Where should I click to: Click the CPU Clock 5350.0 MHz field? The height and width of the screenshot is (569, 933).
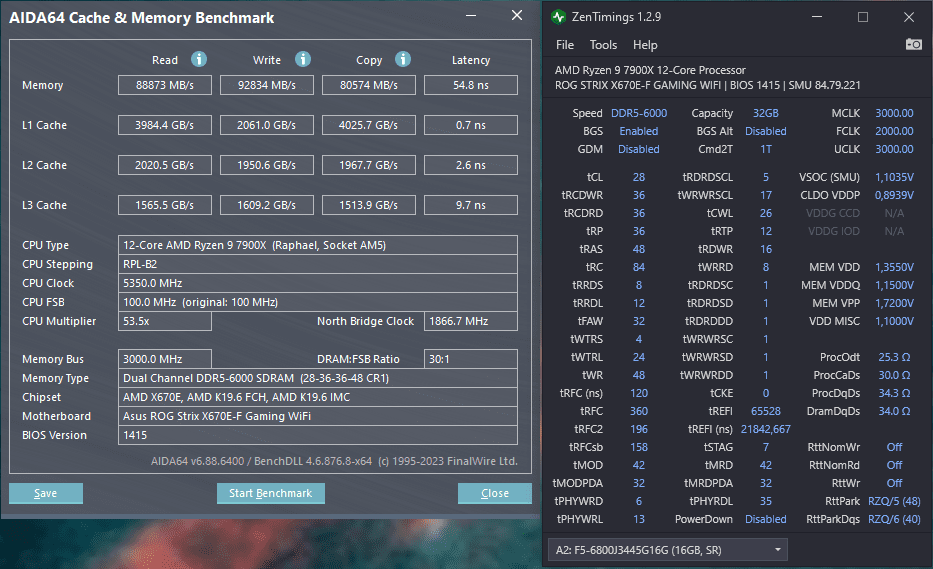(x=318, y=283)
